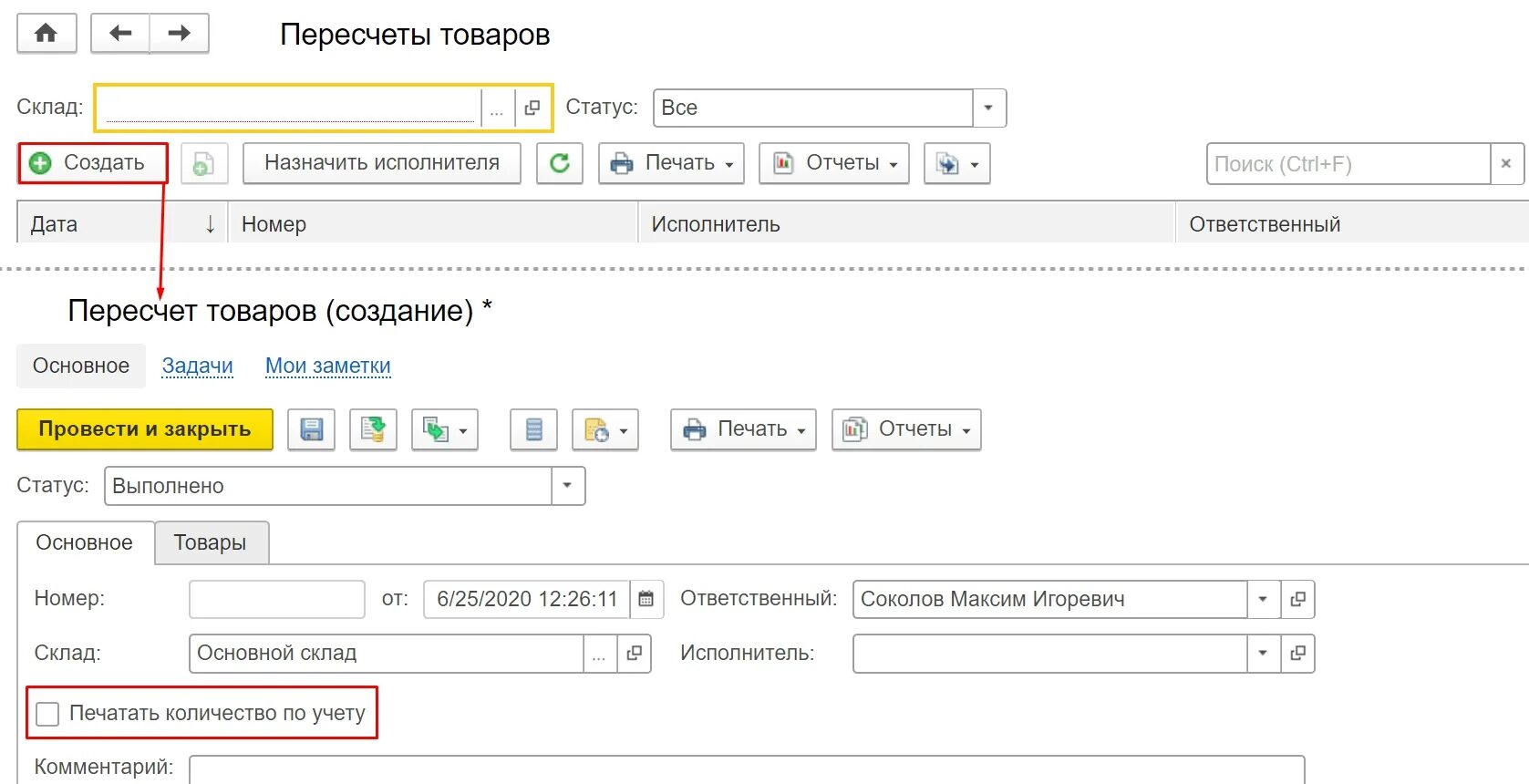Click Исполнитель column header

[907, 224]
